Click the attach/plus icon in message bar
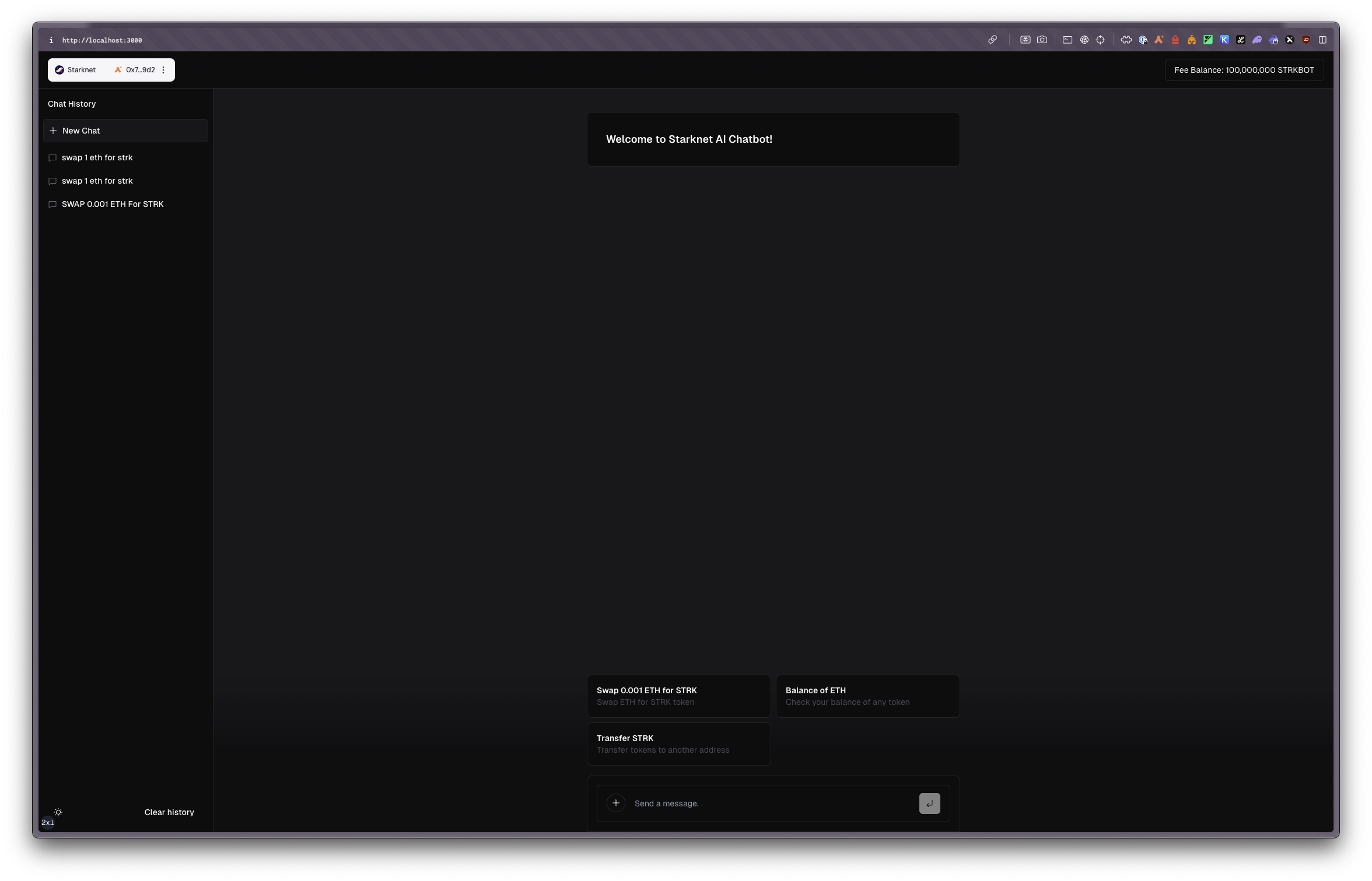 click(615, 803)
